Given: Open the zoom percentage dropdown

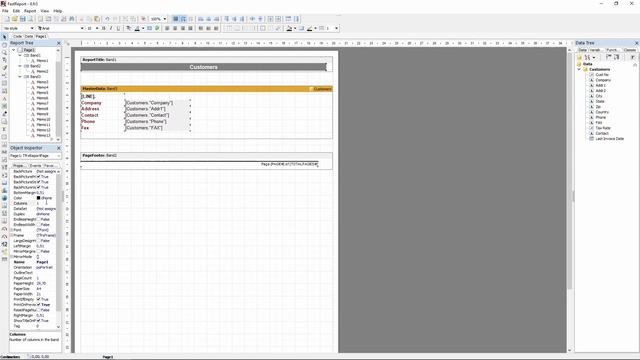Looking at the screenshot, I should pyautogui.click(x=165, y=19).
